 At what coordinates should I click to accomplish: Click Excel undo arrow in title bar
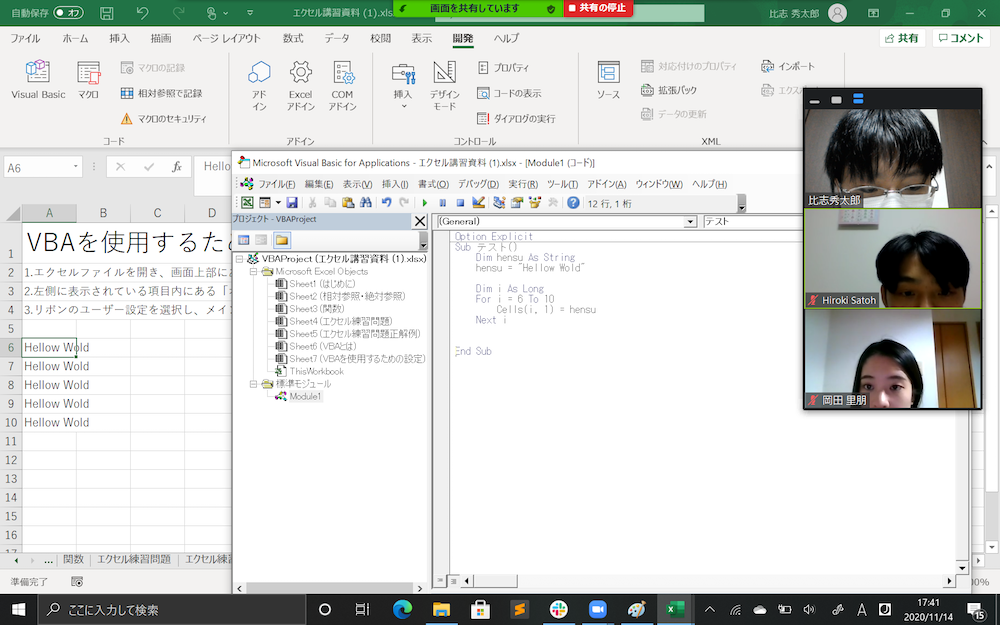[x=143, y=13]
